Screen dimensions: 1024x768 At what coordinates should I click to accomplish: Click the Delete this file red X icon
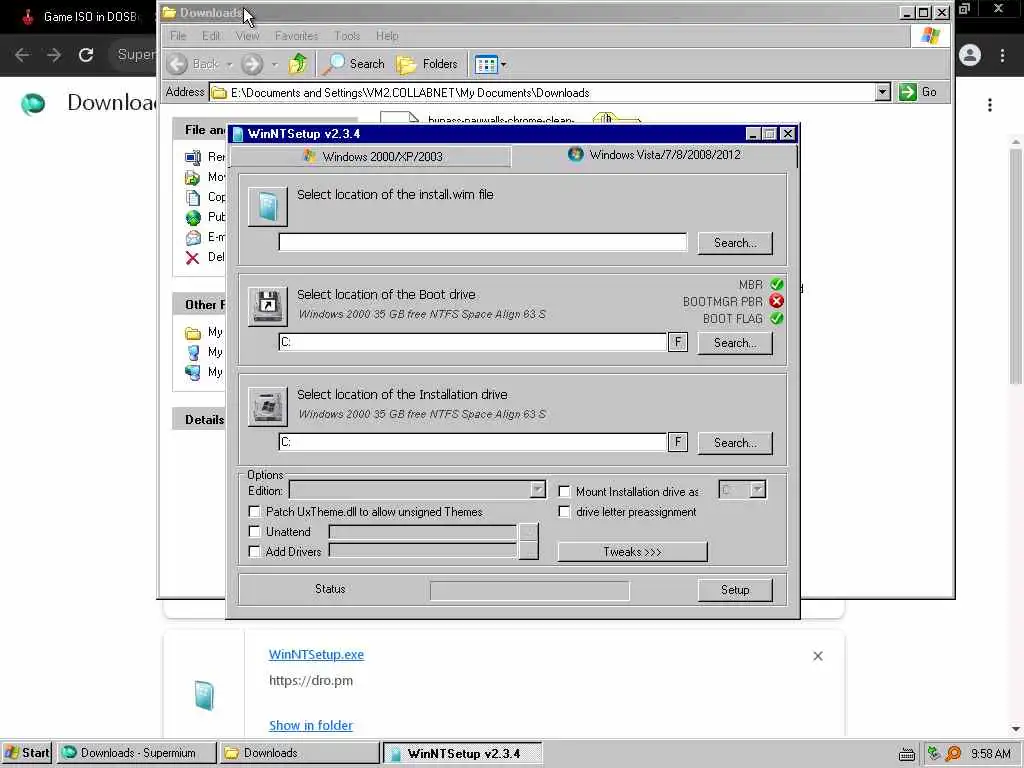point(192,257)
